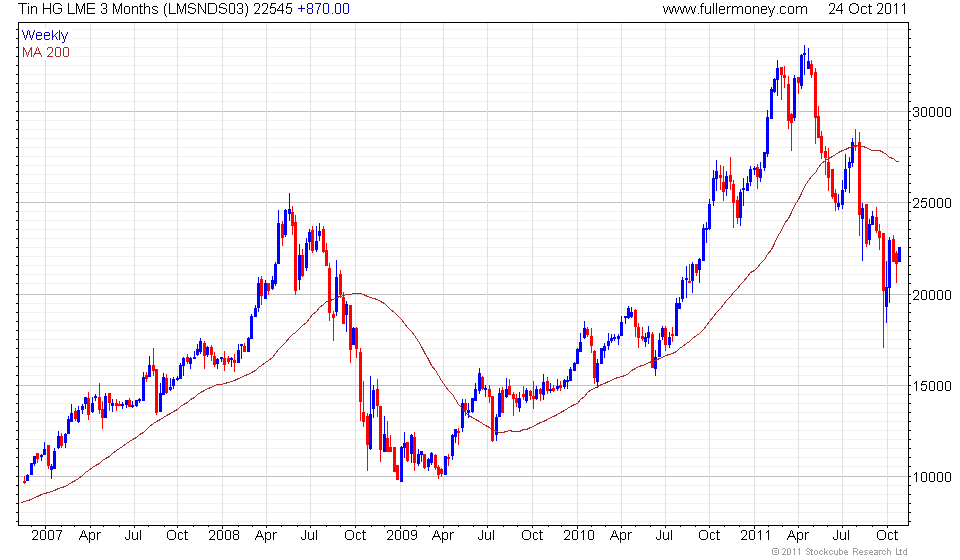Click the 25000 price axis label

pos(932,203)
